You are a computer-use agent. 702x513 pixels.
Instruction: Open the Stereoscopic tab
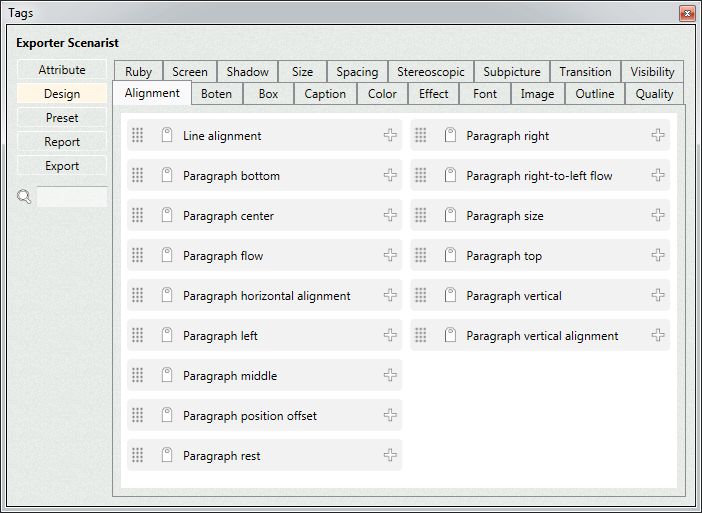pos(431,72)
